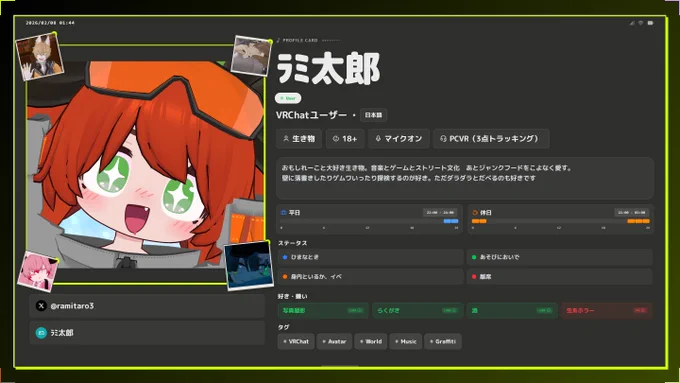Click the bio description text box
Screen dimensions: 680x383
click(x=465, y=178)
